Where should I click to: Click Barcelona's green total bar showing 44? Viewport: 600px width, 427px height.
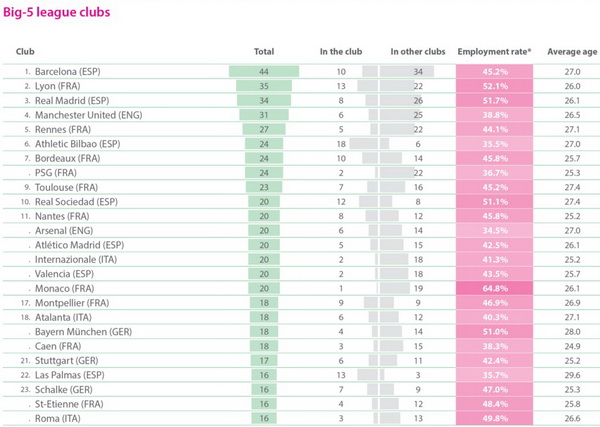tap(264, 72)
